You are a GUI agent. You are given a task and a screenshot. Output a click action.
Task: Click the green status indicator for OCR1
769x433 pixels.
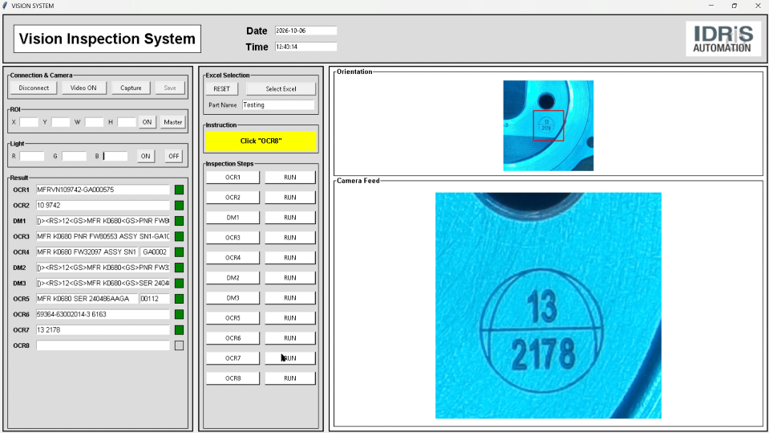[179, 190]
